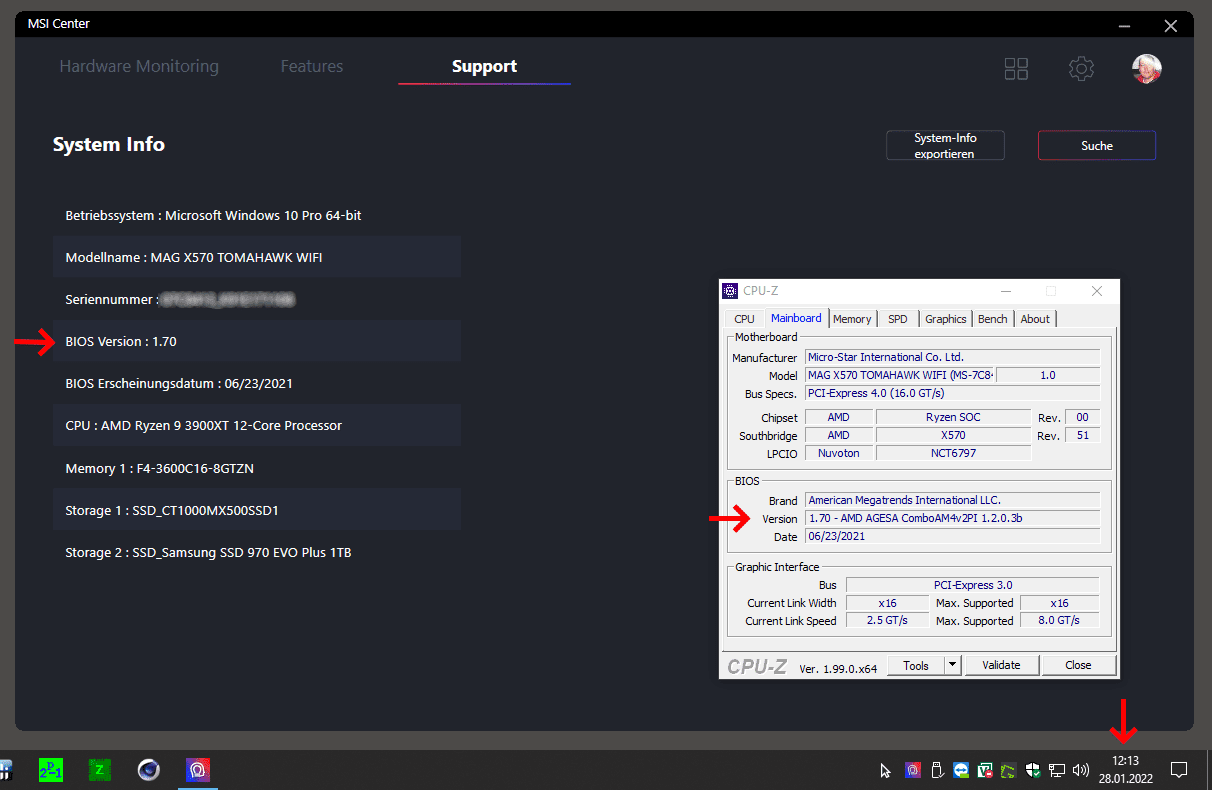Viewport: 1212px width, 790px height.
Task: Click the MAG X570 TOMAHAWK WIFI model field in CPU-Z
Action: pyautogui.click(x=901, y=375)
